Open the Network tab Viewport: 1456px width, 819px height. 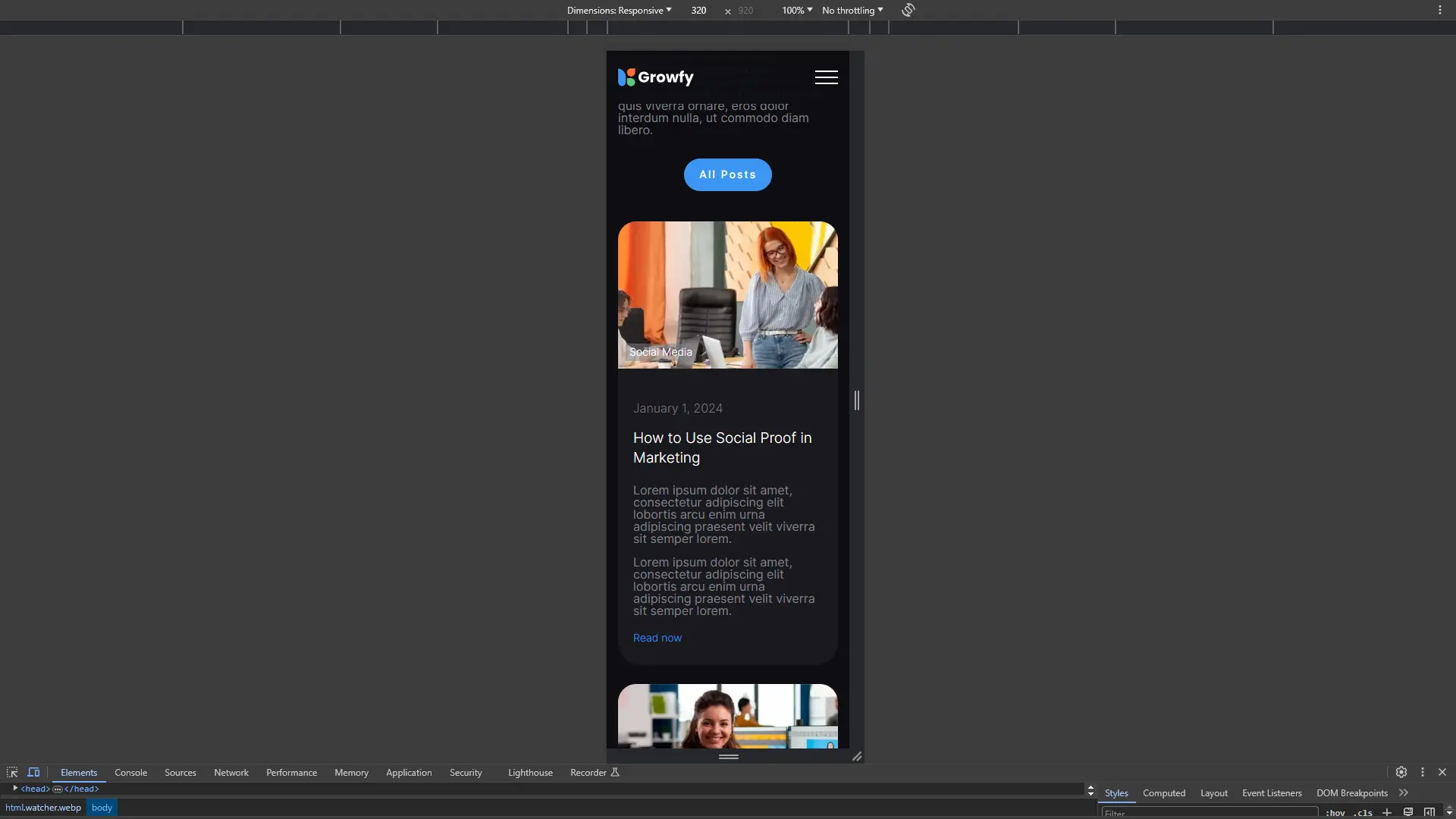pos(231,772)
